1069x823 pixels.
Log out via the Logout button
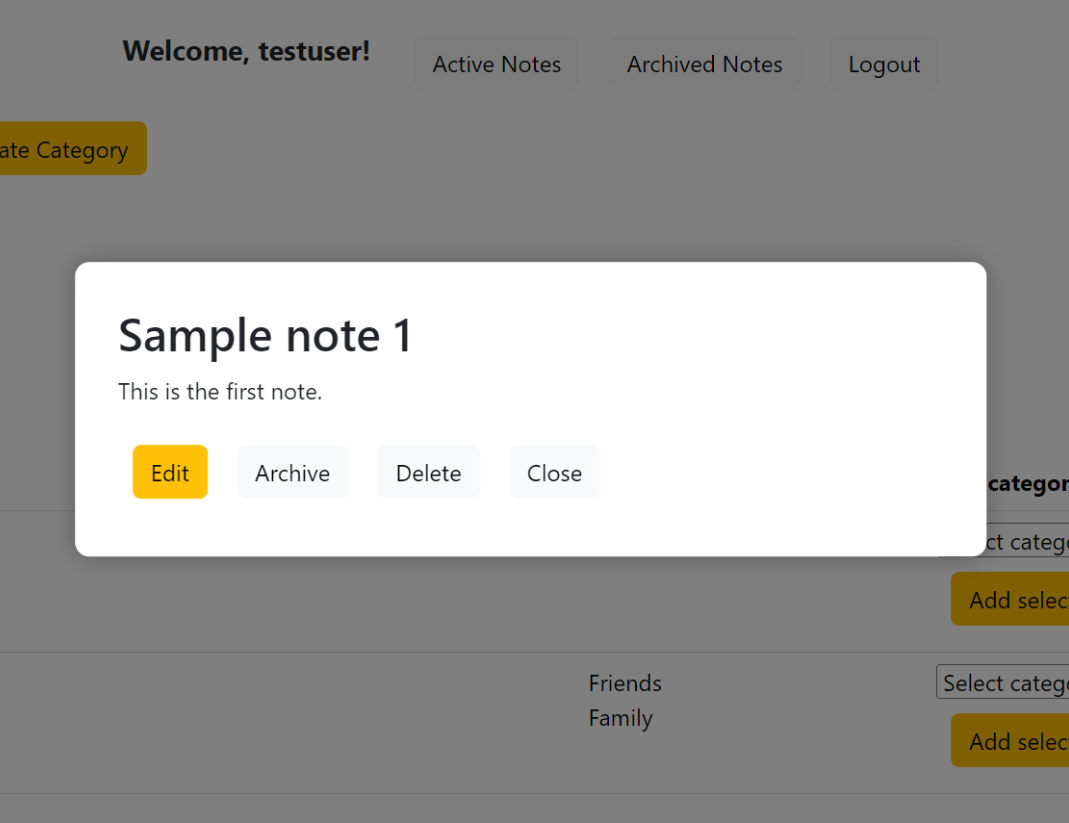coord(883,64)
